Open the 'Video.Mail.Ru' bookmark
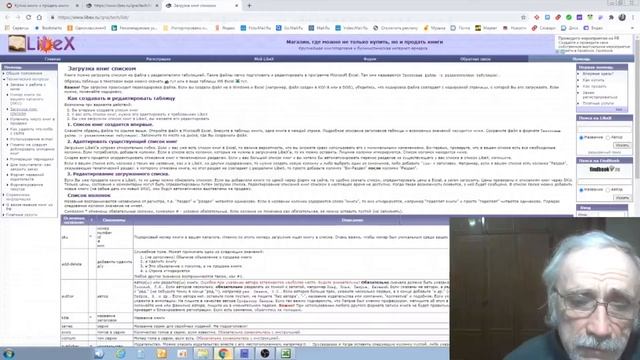 click(x=351, y=28)
